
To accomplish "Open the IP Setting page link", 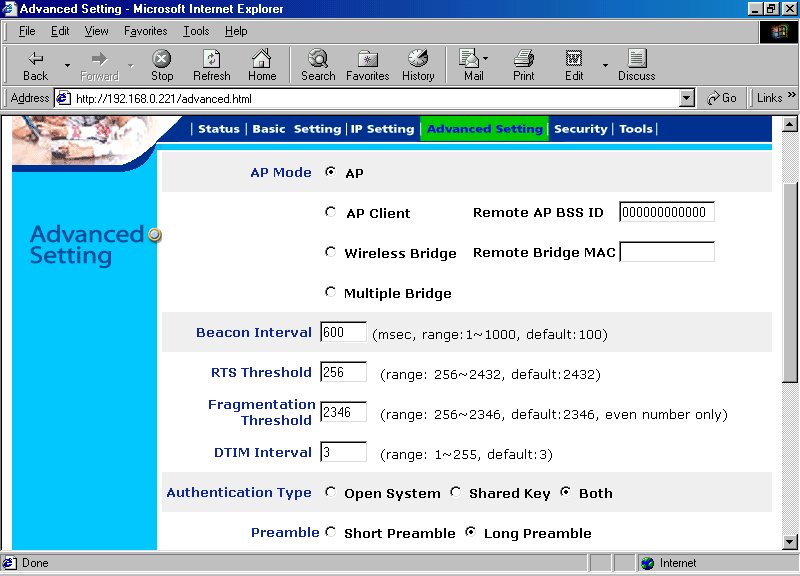I will [382, 129].
